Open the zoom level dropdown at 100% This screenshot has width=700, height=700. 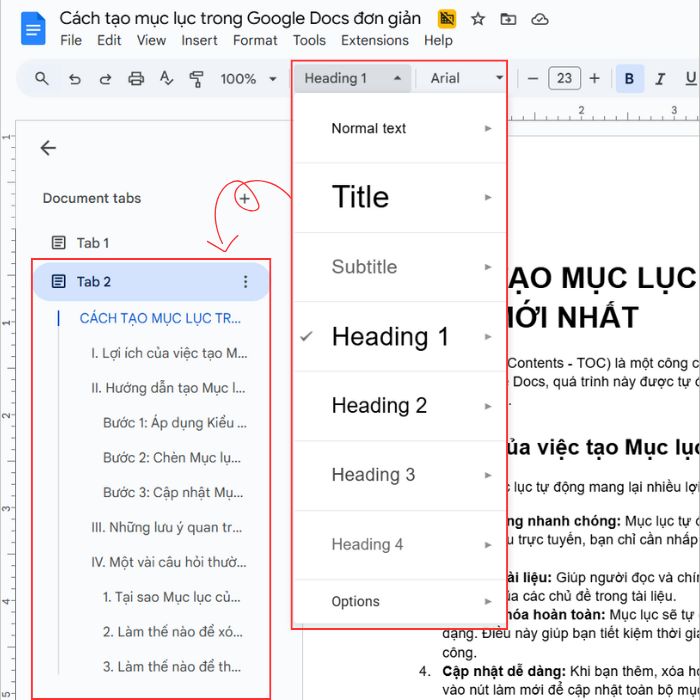point(248,79)
